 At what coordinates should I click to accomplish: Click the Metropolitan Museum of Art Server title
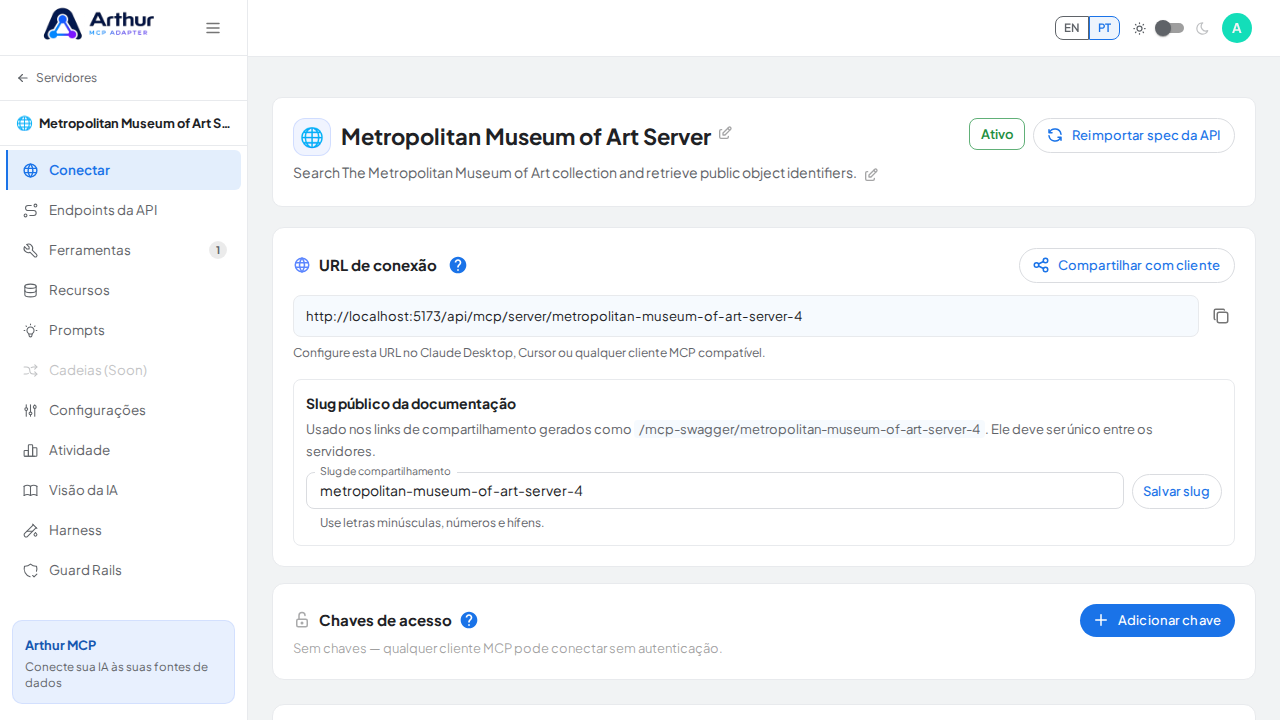click(526, 137)
